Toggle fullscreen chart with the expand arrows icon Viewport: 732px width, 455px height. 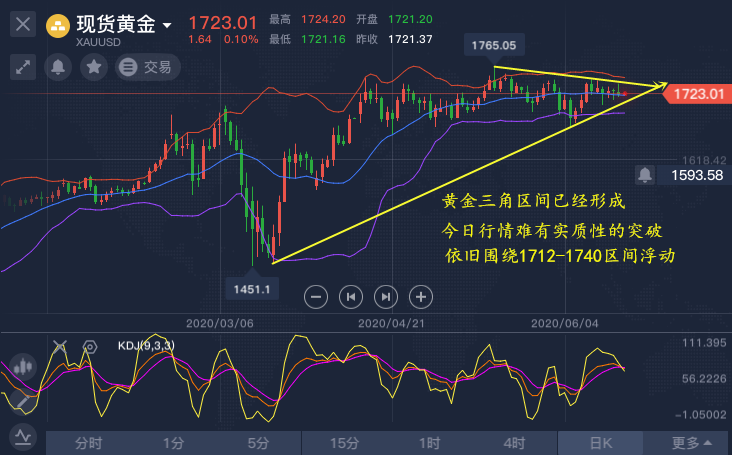pyautogui.click(x=23, y=67)
